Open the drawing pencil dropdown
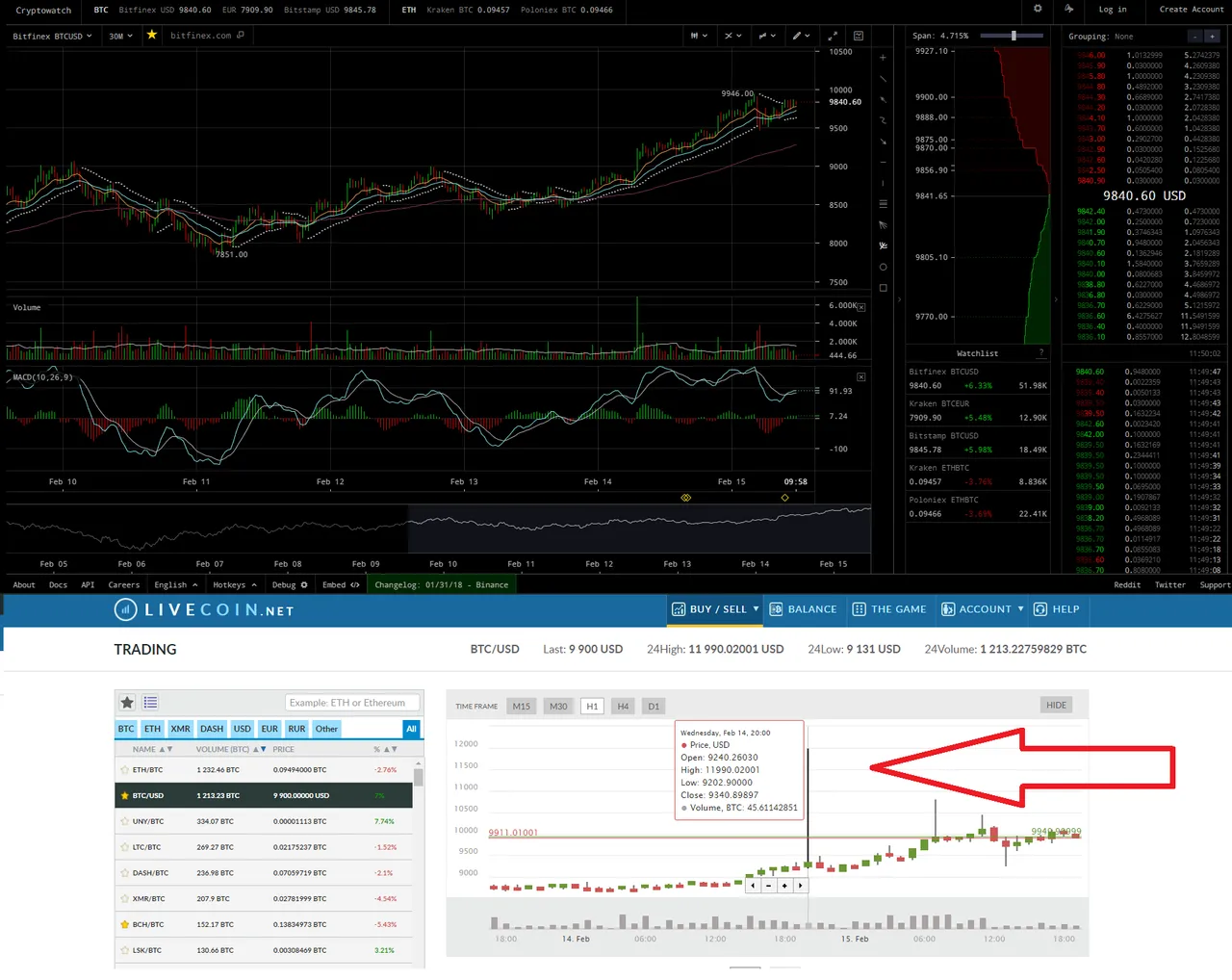Viewport: 1232px width, 980px height. pyautogui.click(x=801, y=36)
